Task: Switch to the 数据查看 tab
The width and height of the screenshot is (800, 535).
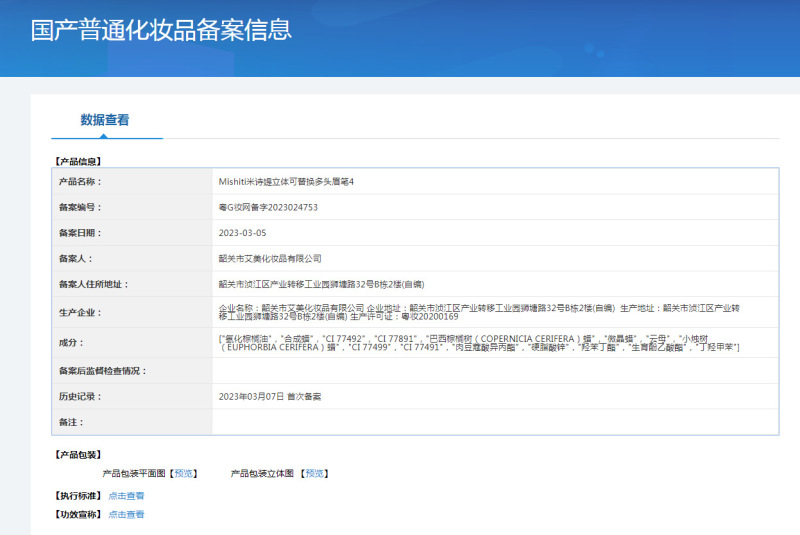Action: [x=105, y=120]
